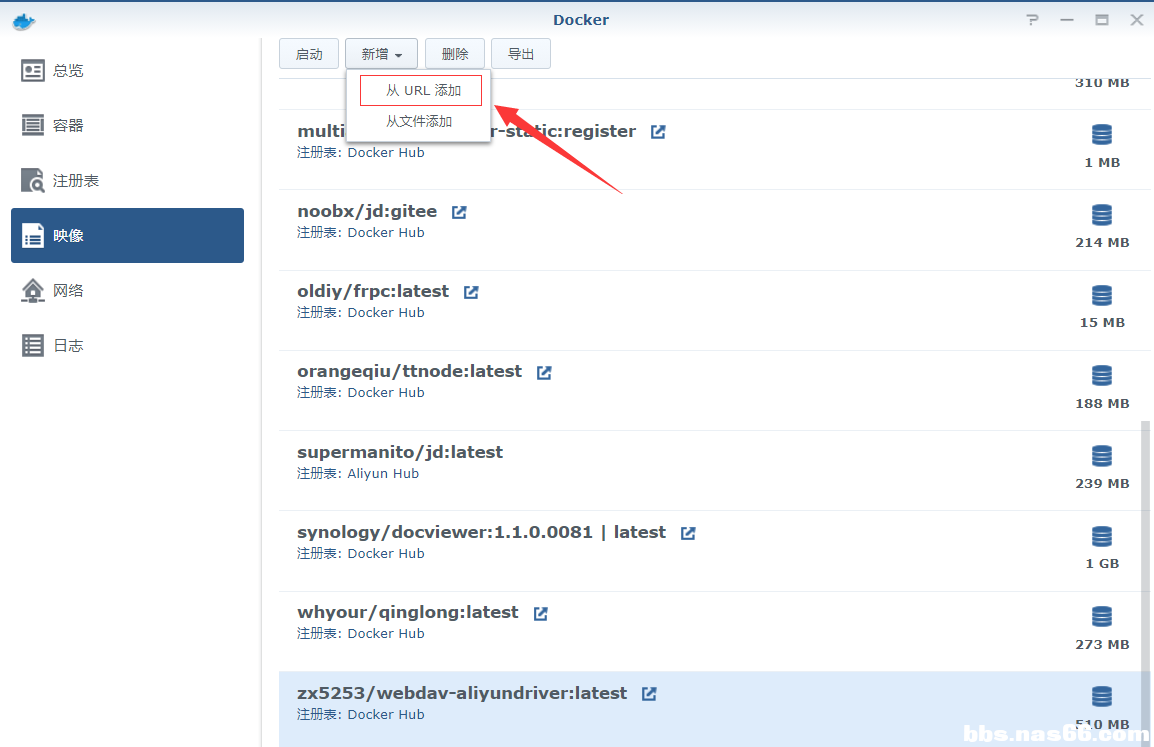Click the Docker whale app icon
This screenshot has width=1154, height=747.
point(24,21)
